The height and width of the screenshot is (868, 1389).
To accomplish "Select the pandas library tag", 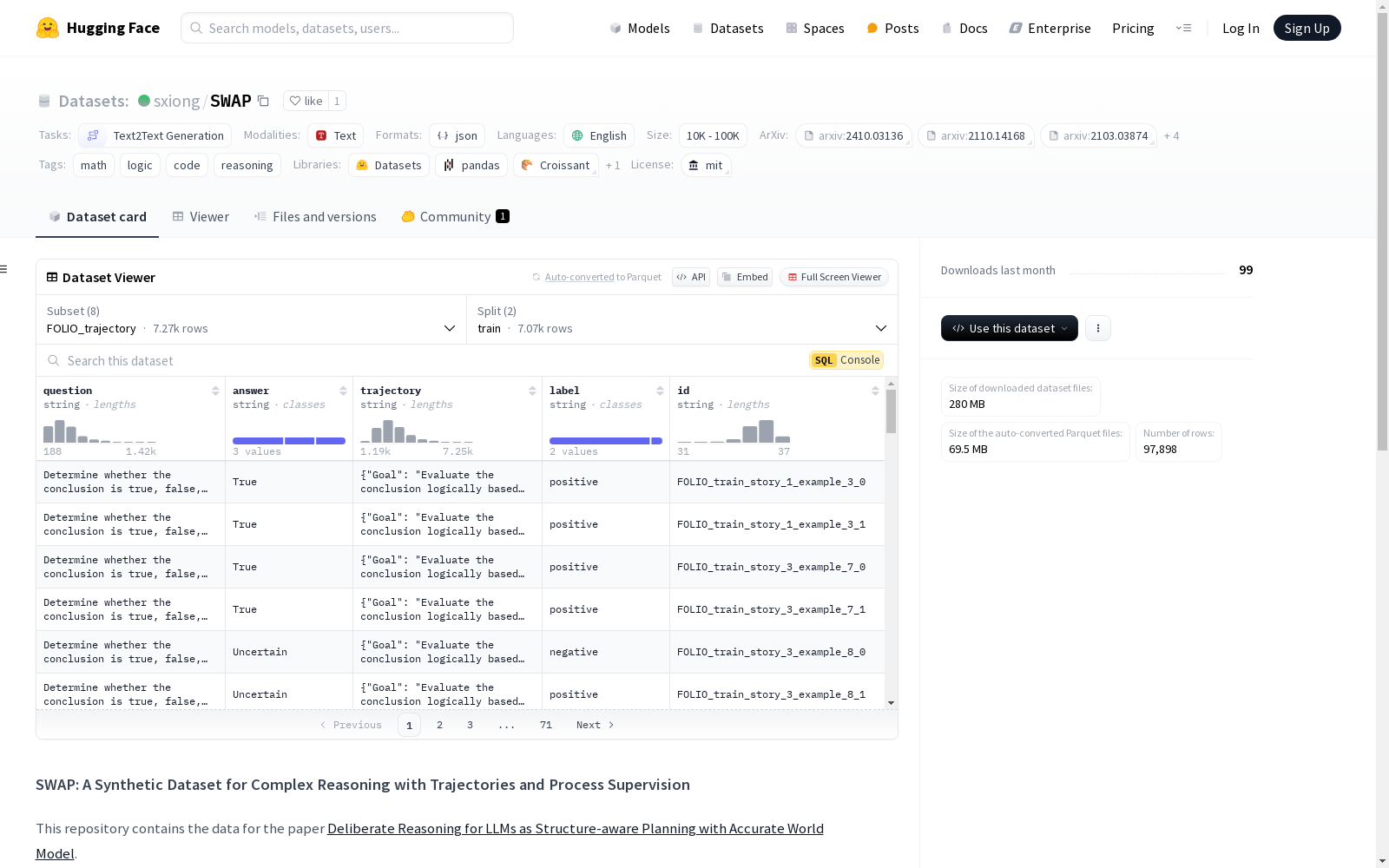I will tap(471, 165).
